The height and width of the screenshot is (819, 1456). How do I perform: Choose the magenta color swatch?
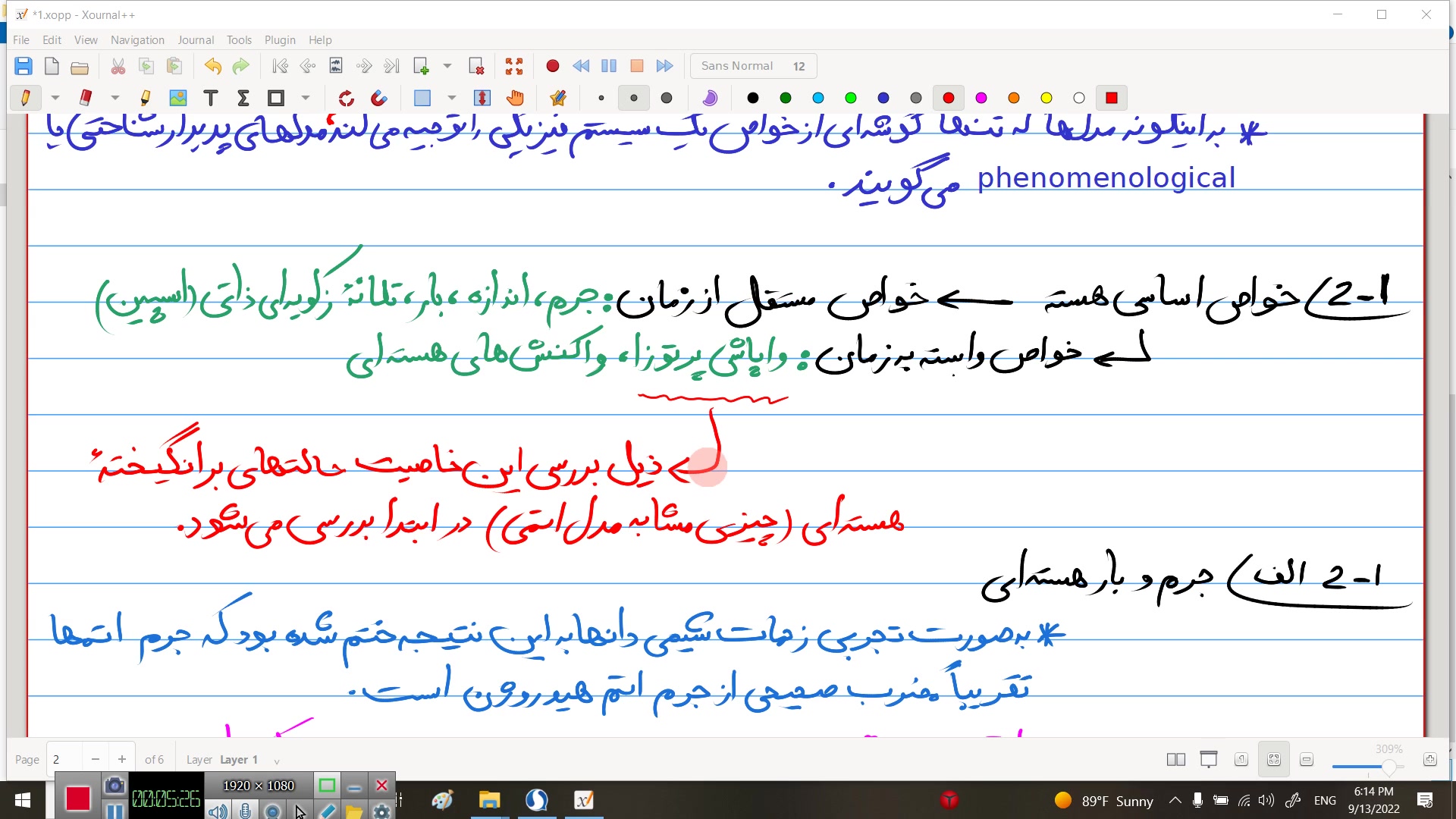click(x=981, y=98)
